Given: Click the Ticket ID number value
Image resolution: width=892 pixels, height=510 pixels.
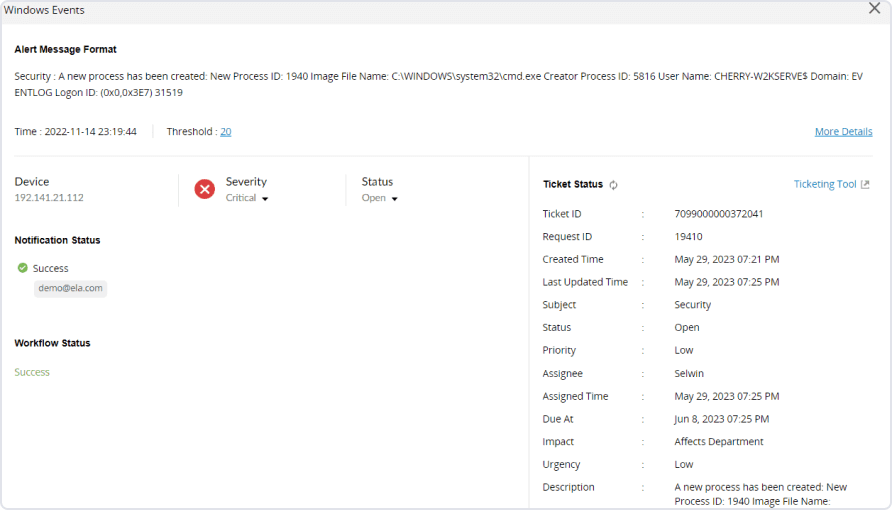Looking at the screenshot, I should (x=719, y=214).
